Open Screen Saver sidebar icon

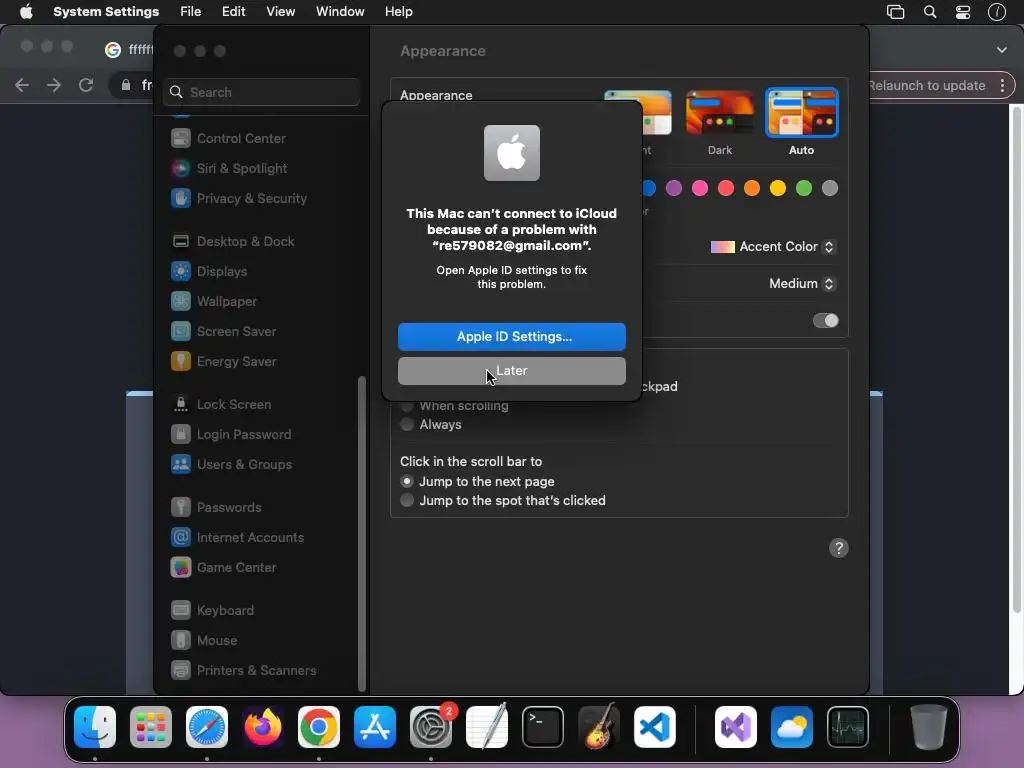181,332
